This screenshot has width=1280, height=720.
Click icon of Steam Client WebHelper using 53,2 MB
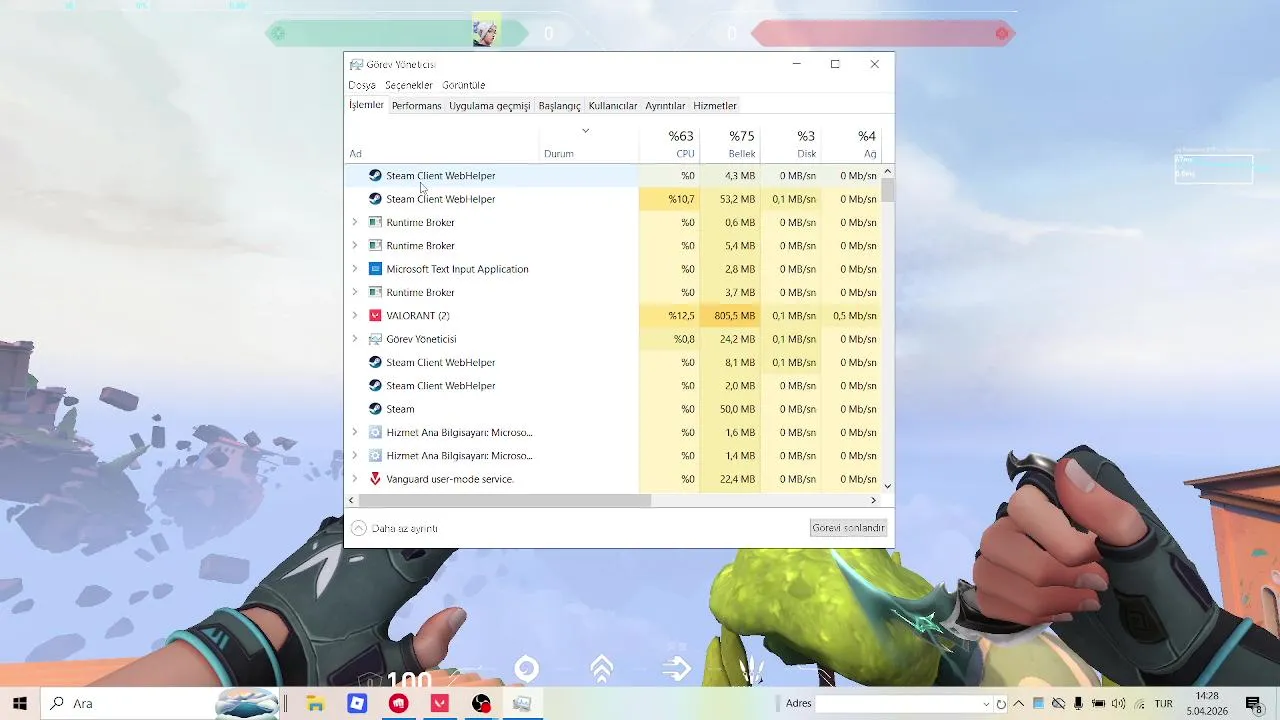coord(375,199)
